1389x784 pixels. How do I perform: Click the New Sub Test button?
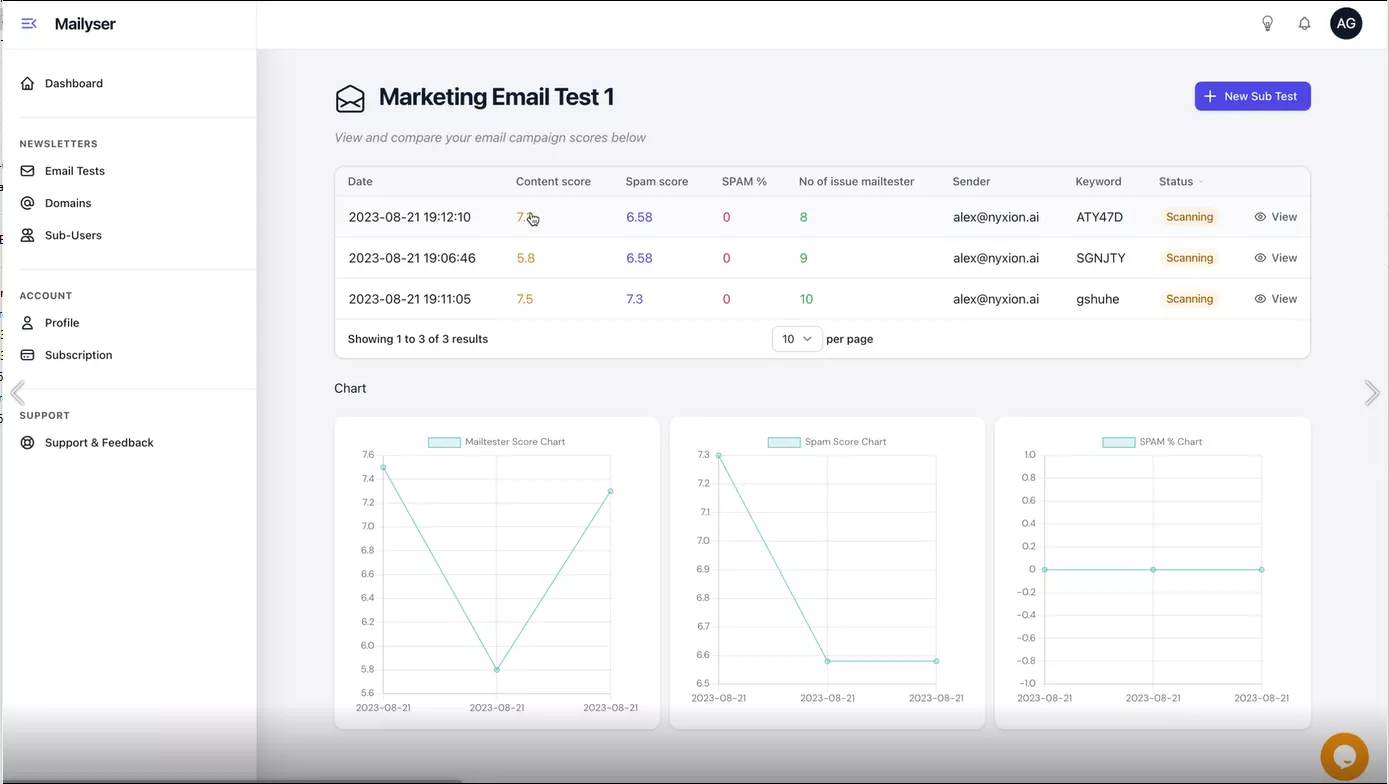pos(1252,96)
